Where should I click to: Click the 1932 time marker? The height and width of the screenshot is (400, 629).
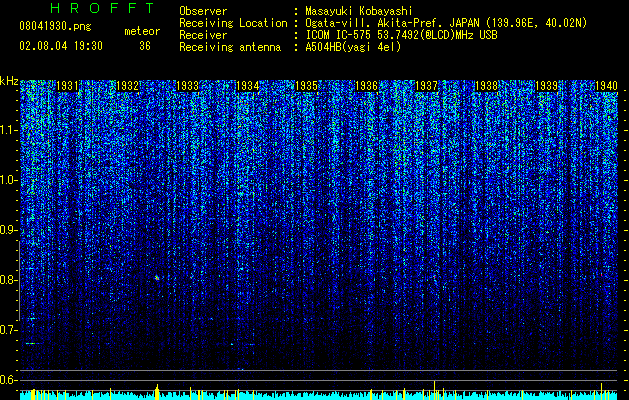[127, 86]
